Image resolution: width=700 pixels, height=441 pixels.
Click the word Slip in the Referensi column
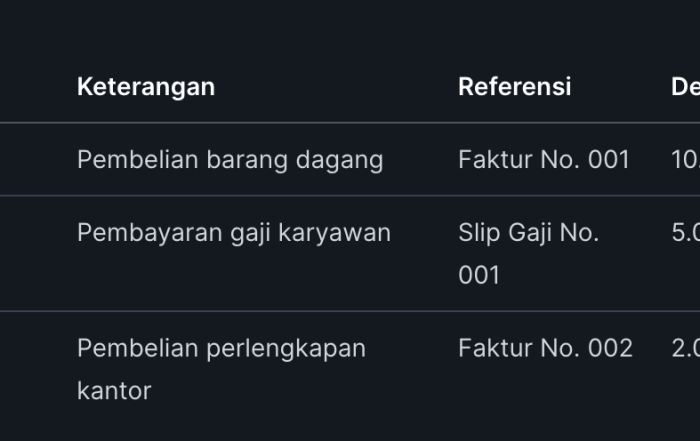pyautogui.click(x=477, y=233)
